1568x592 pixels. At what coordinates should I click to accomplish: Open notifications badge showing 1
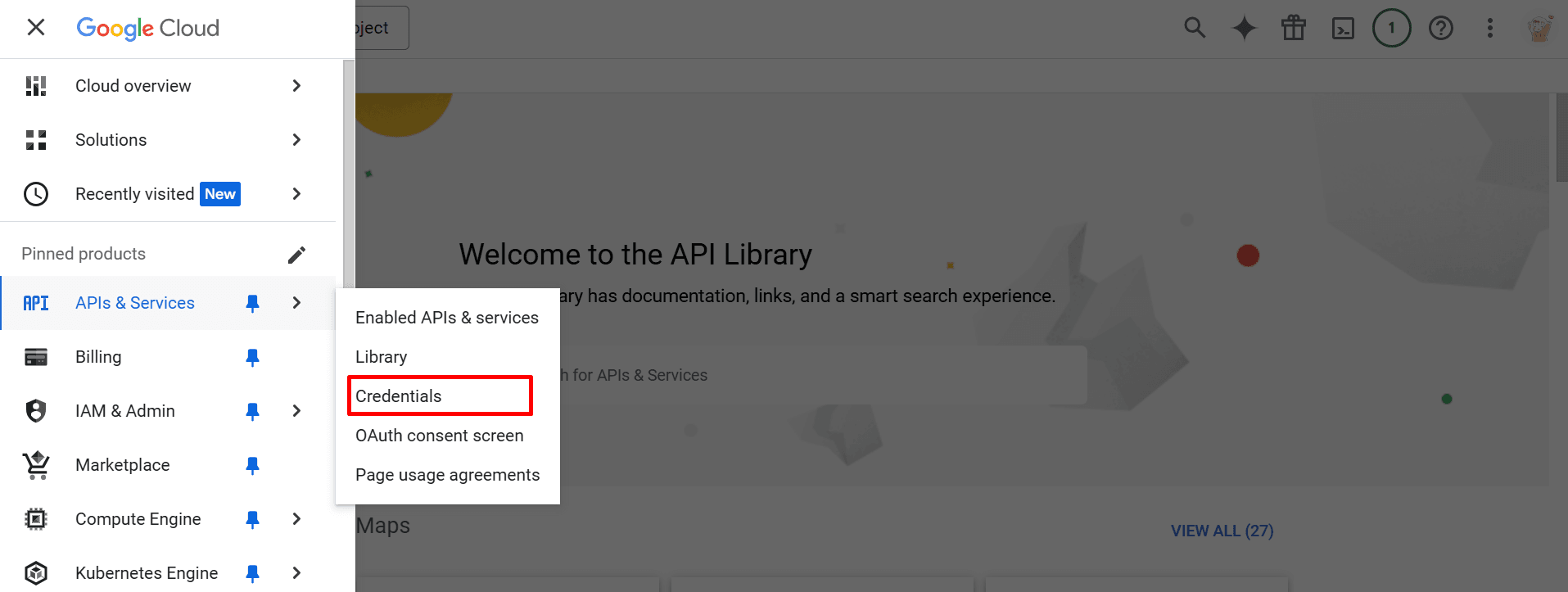(1392, 28)
